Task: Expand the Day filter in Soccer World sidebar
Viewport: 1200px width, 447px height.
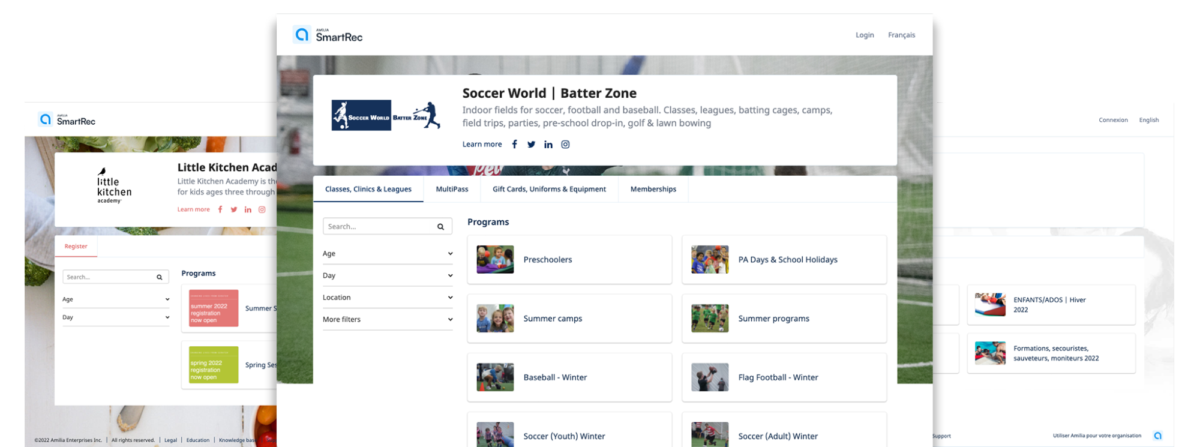Action: tap(387, 275)
